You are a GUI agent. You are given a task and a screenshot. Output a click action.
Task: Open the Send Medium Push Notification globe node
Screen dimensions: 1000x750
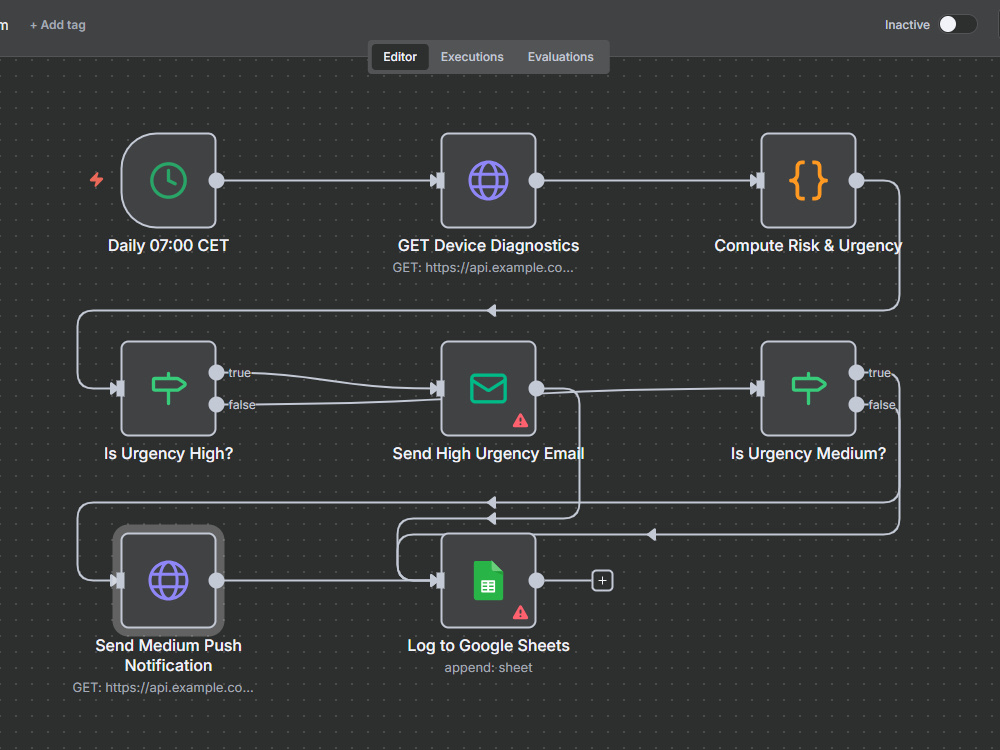click(168, 580)
